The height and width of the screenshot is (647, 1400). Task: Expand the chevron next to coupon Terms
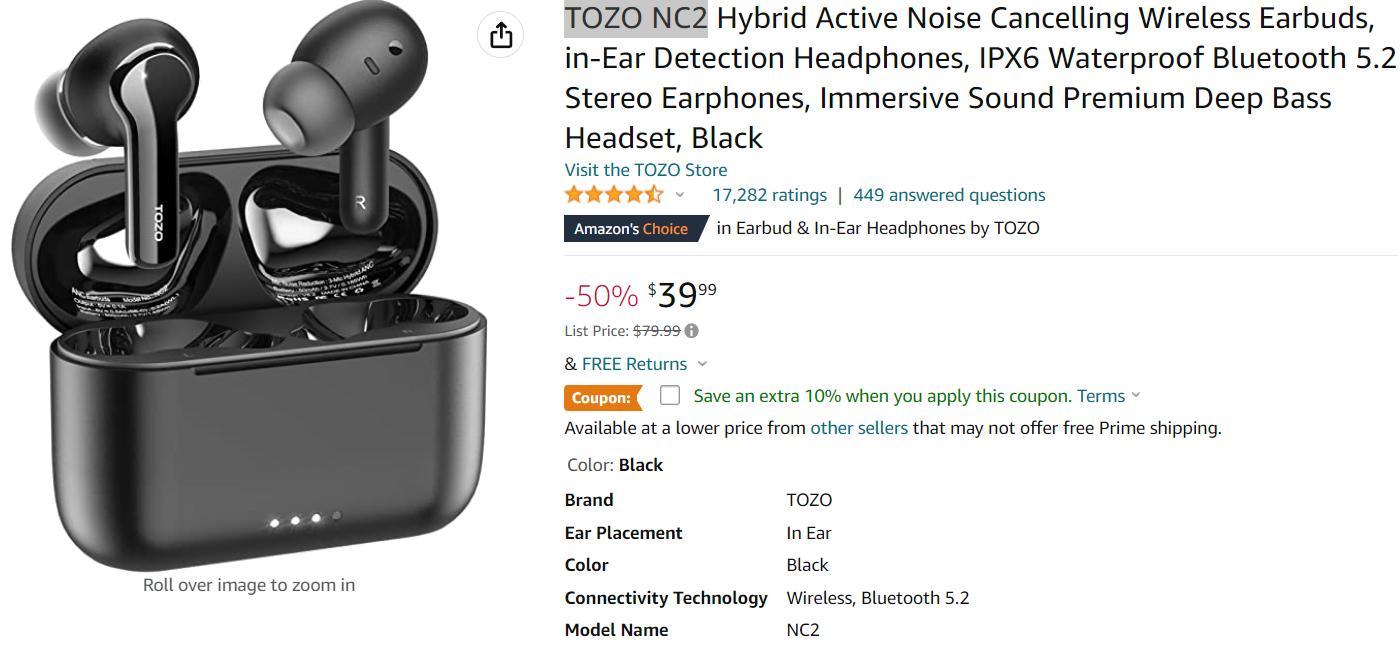pos(1136,396)
